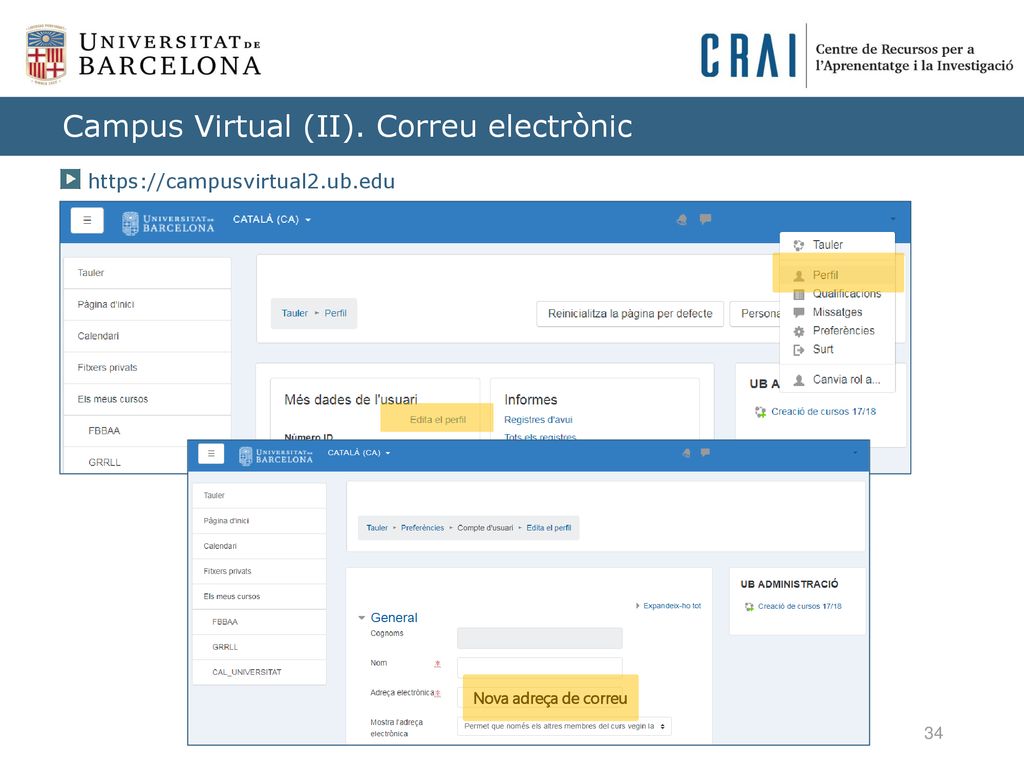Open notifications bell in lower window

686,453
